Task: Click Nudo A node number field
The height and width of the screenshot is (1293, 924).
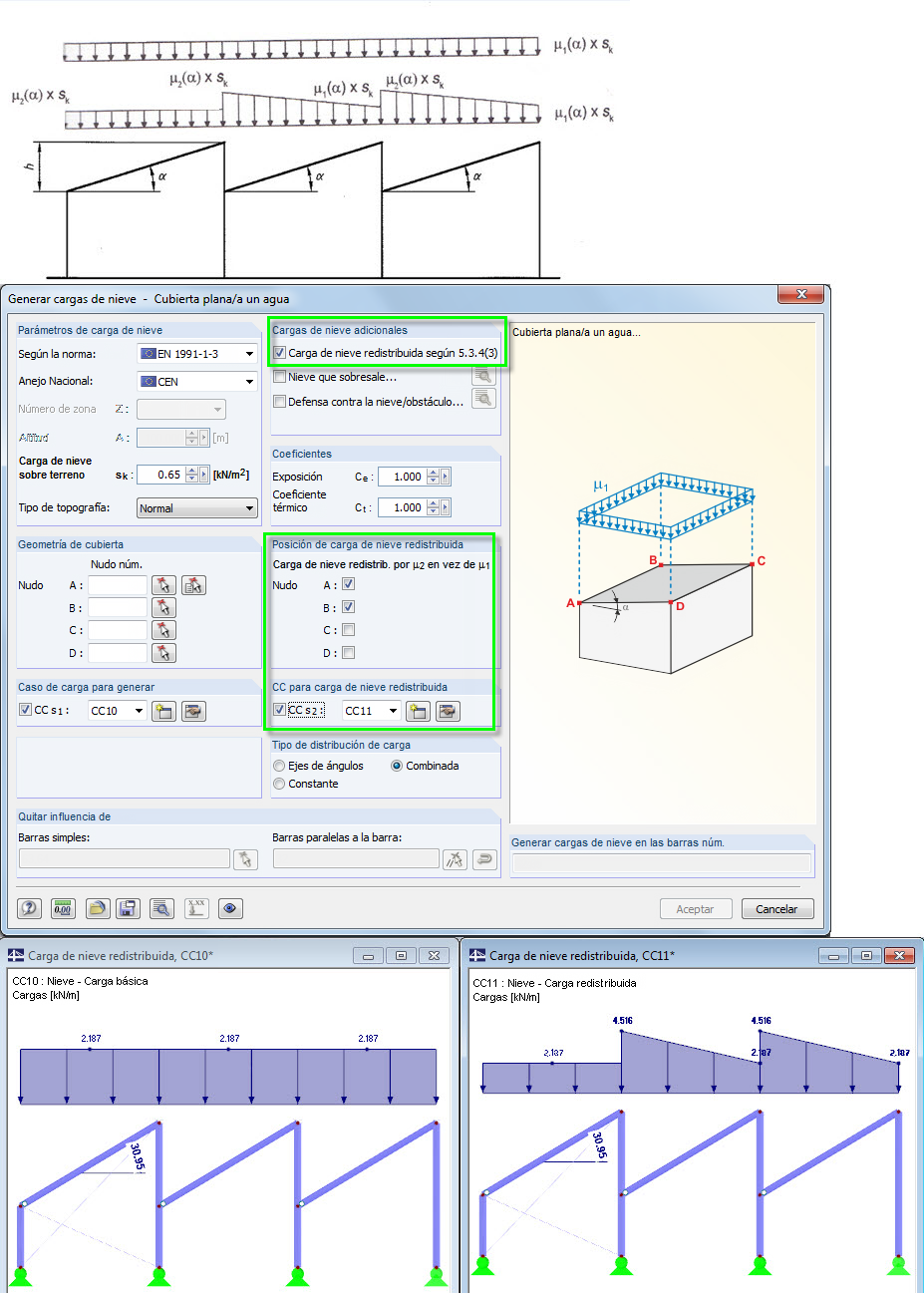Action: click(118, 585)
